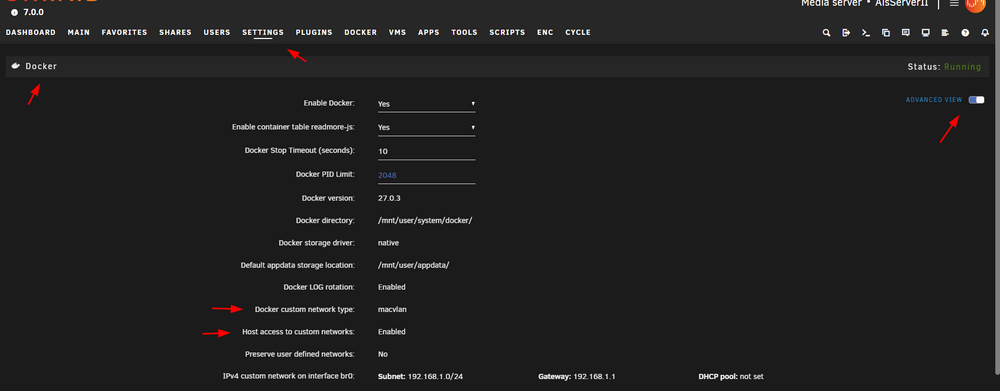The width and height of the screenshot is (1000, 391).
Task: Click the Subnet 192.168.1.0/24 text
Action: tap(420, 377)
